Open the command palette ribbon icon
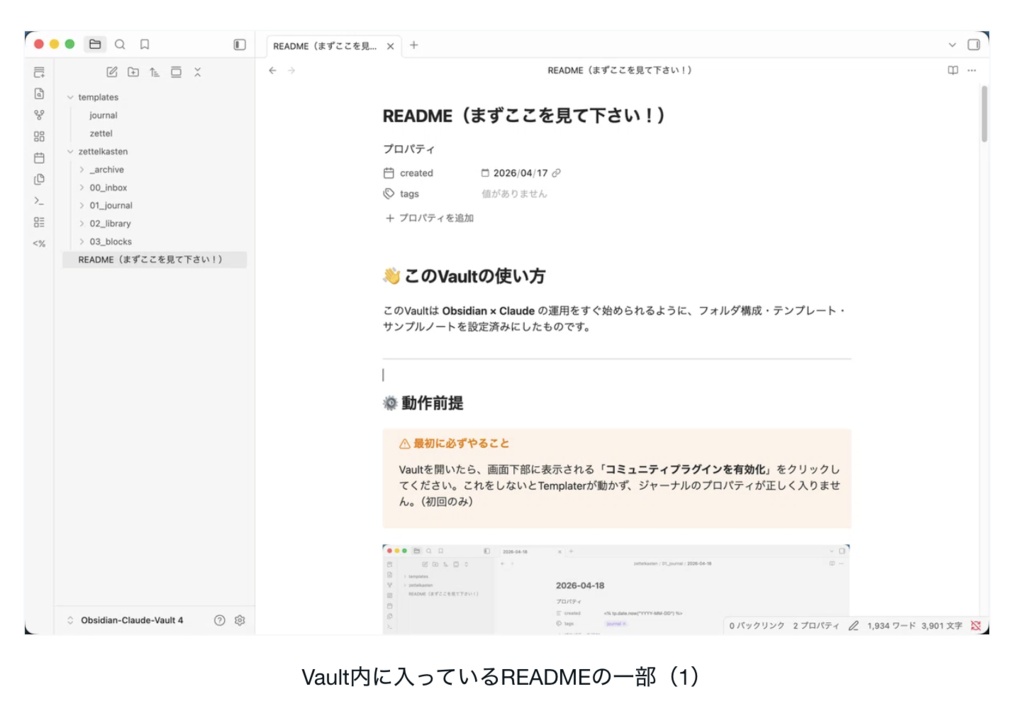 tap(39, 200)
